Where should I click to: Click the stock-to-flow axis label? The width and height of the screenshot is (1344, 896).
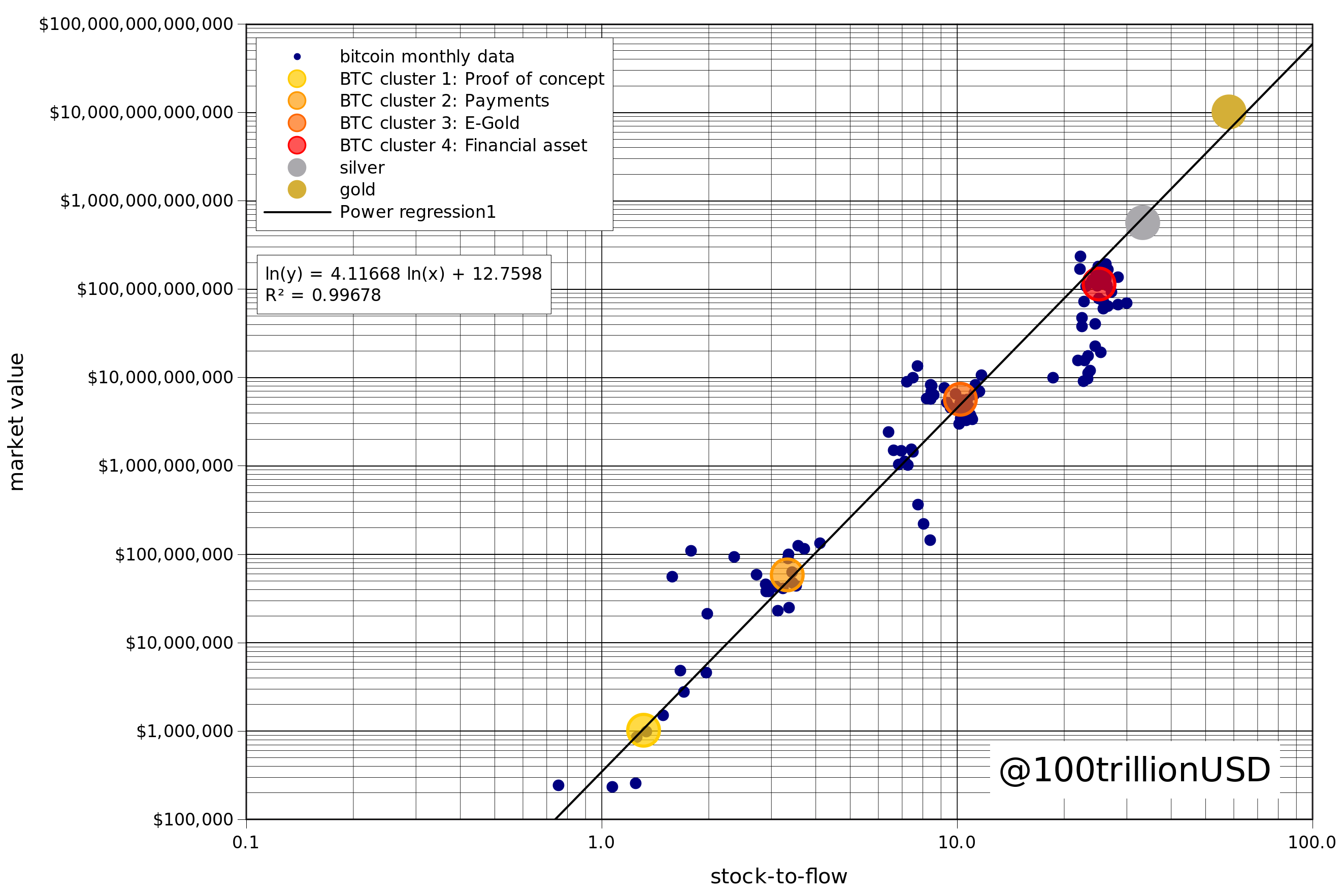click(x=778, y=877)
